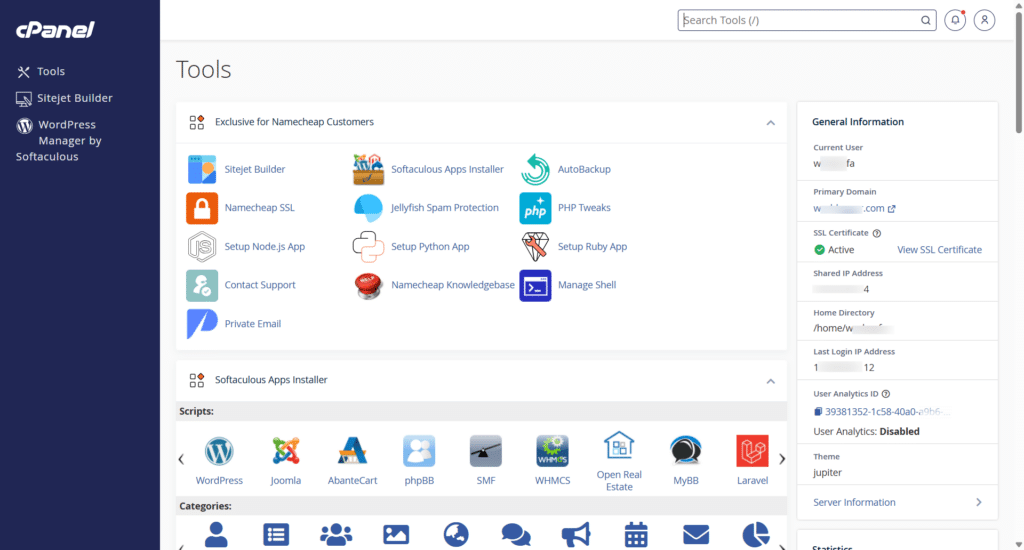The width and height of the screenshot is (1024, 550).
Task: Select the 'Disabled' User Analytics text
Action: tap(899, 432)
